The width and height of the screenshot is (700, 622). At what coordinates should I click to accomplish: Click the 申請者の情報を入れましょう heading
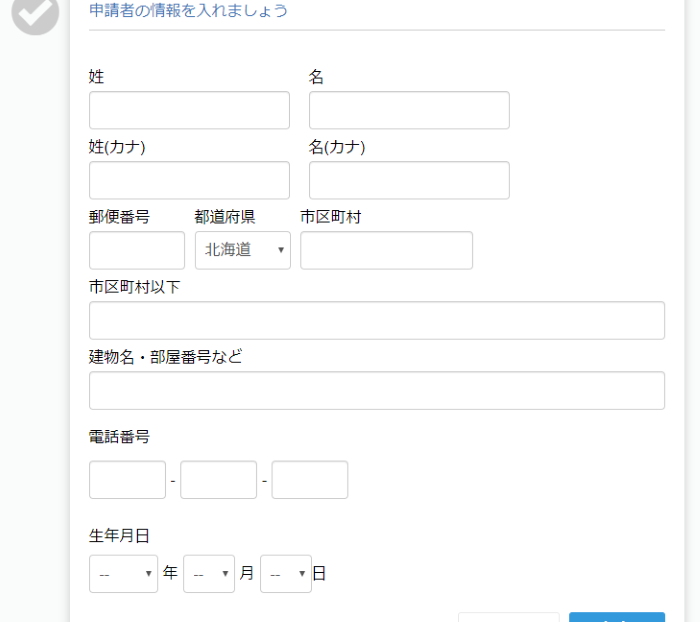click(188, 10)
